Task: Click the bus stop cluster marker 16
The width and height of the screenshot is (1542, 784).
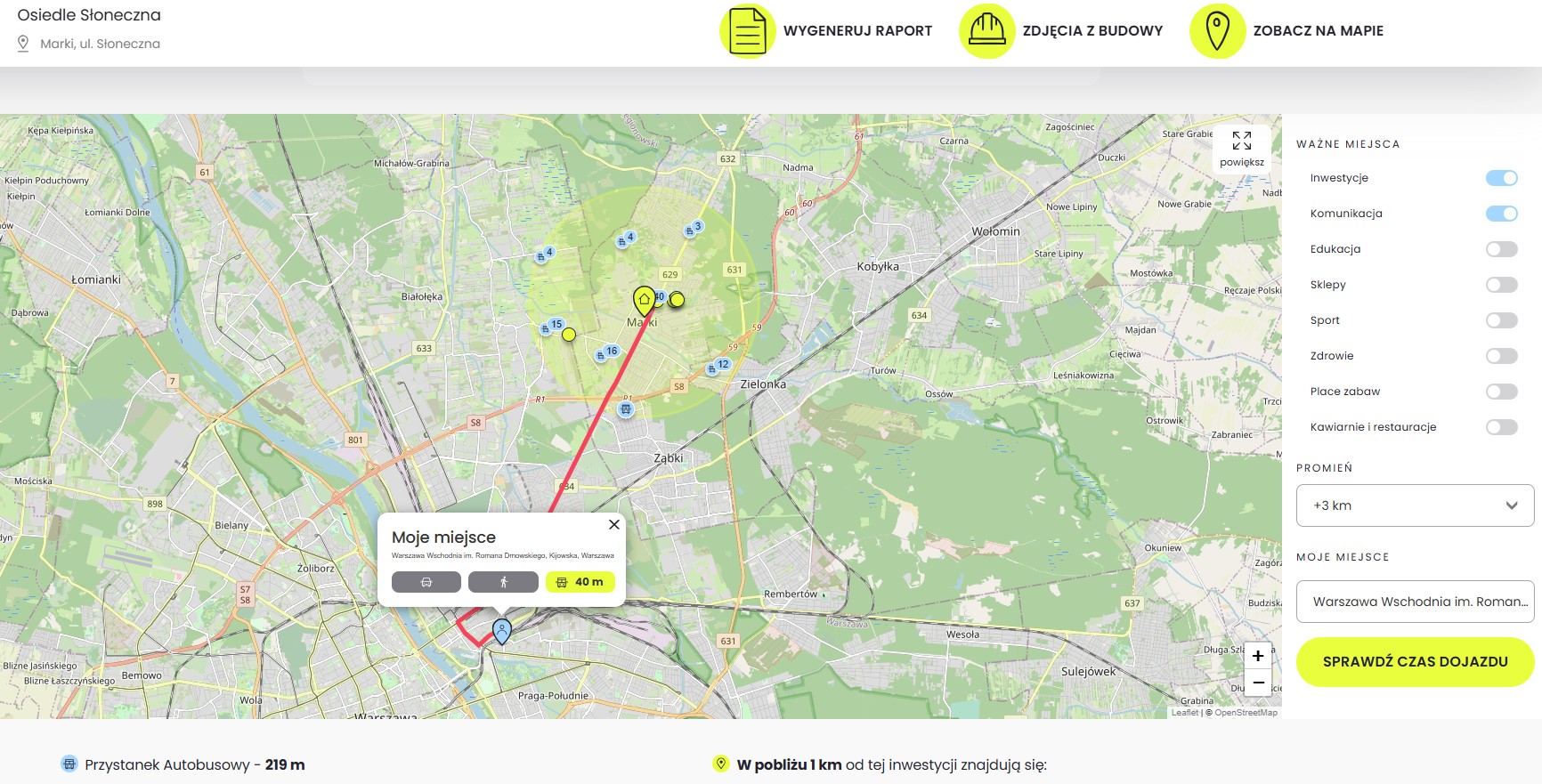Action: click(x=607, y=353)
